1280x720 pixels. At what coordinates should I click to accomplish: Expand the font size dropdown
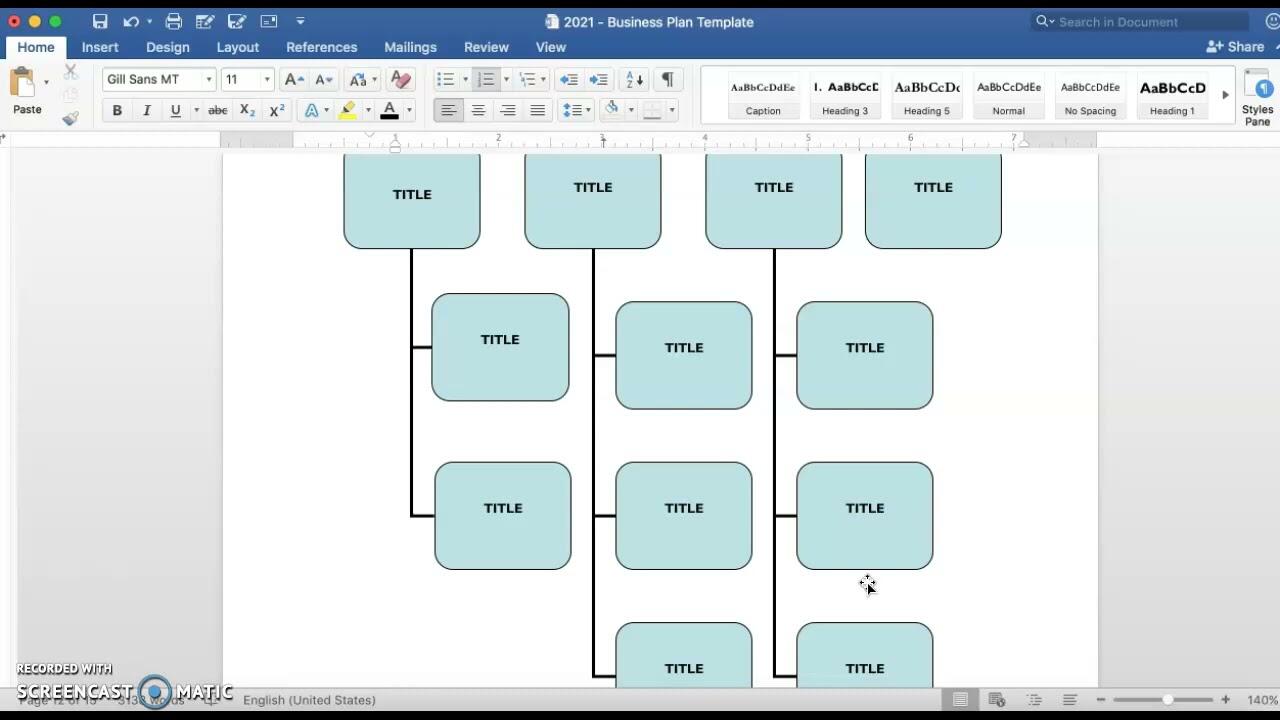pyautogui.click(x=266, y=80)
